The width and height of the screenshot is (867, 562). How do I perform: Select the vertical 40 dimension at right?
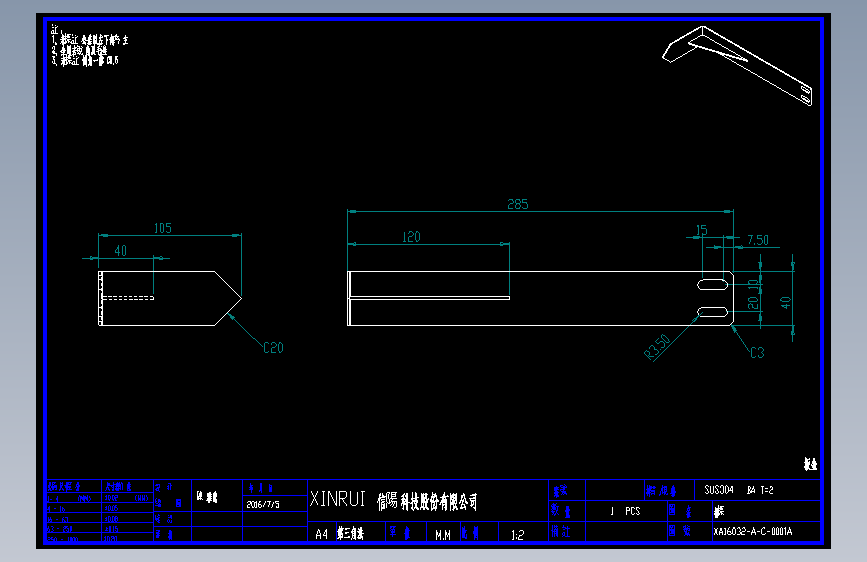click(x=785, y=303)
